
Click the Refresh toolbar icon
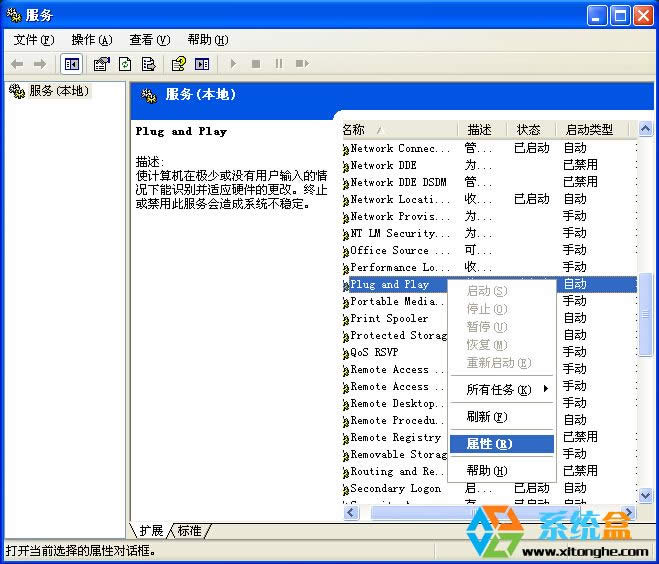(125, 64)
